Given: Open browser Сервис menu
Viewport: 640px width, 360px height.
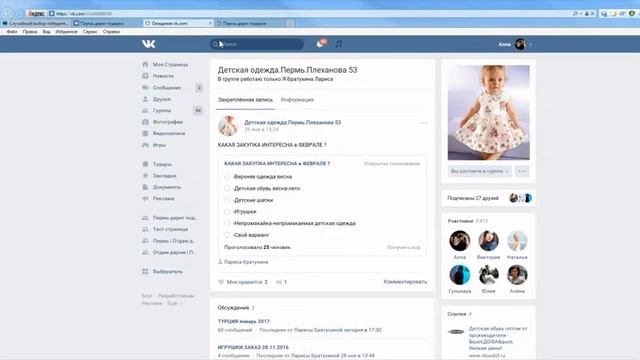Looking at the screenshot, I should [90, 31].
